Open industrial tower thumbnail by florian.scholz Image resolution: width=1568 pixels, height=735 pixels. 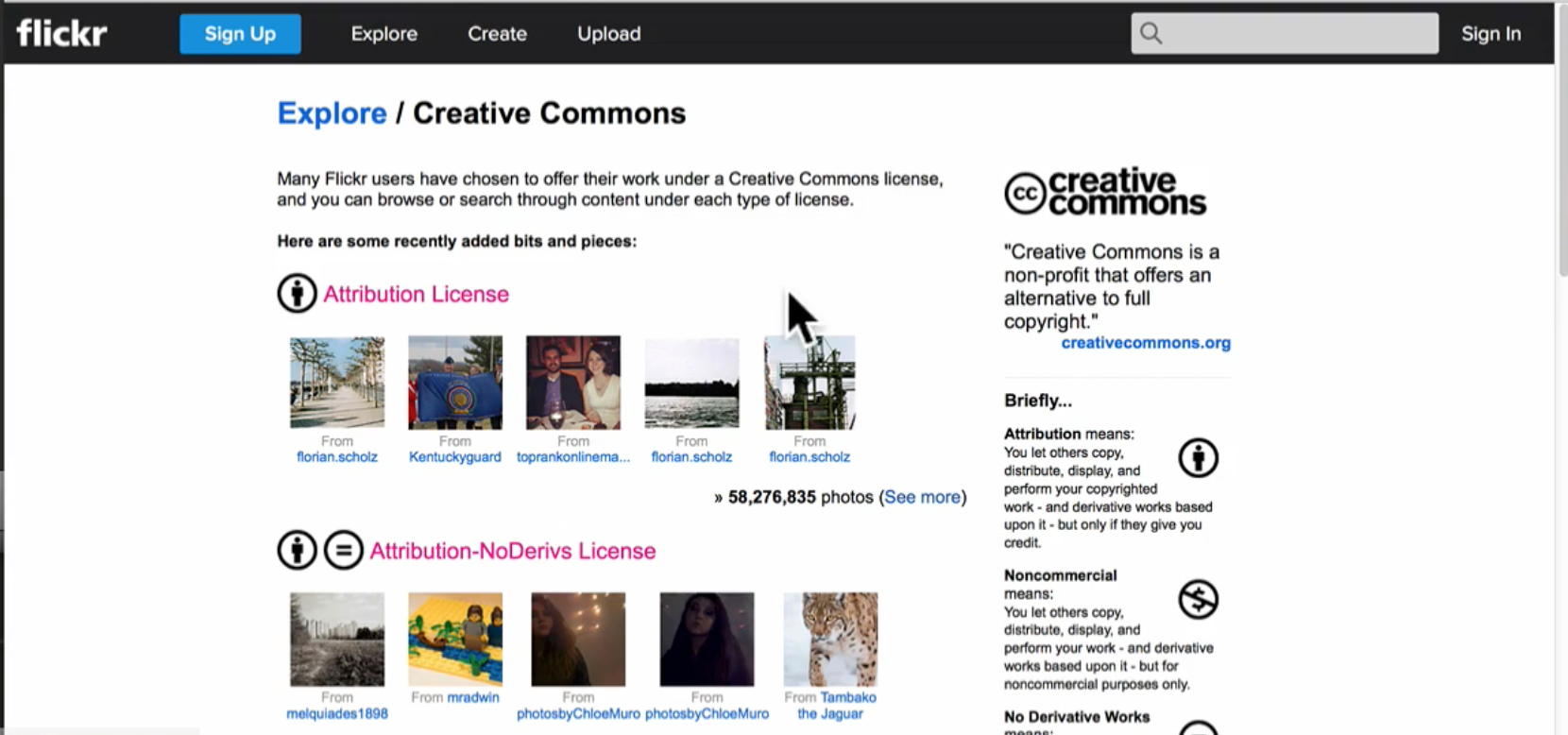pos(810,383)
